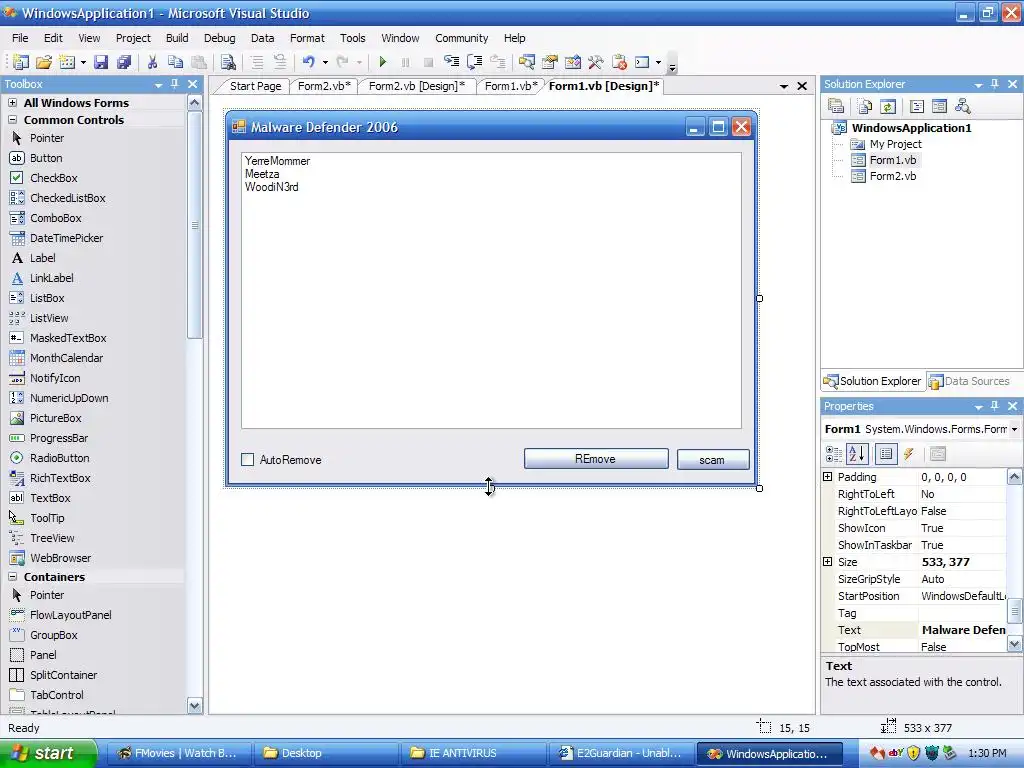Click Show All Files icon in Solution Explorer
1024x768 pixels.
coord(864,106)
